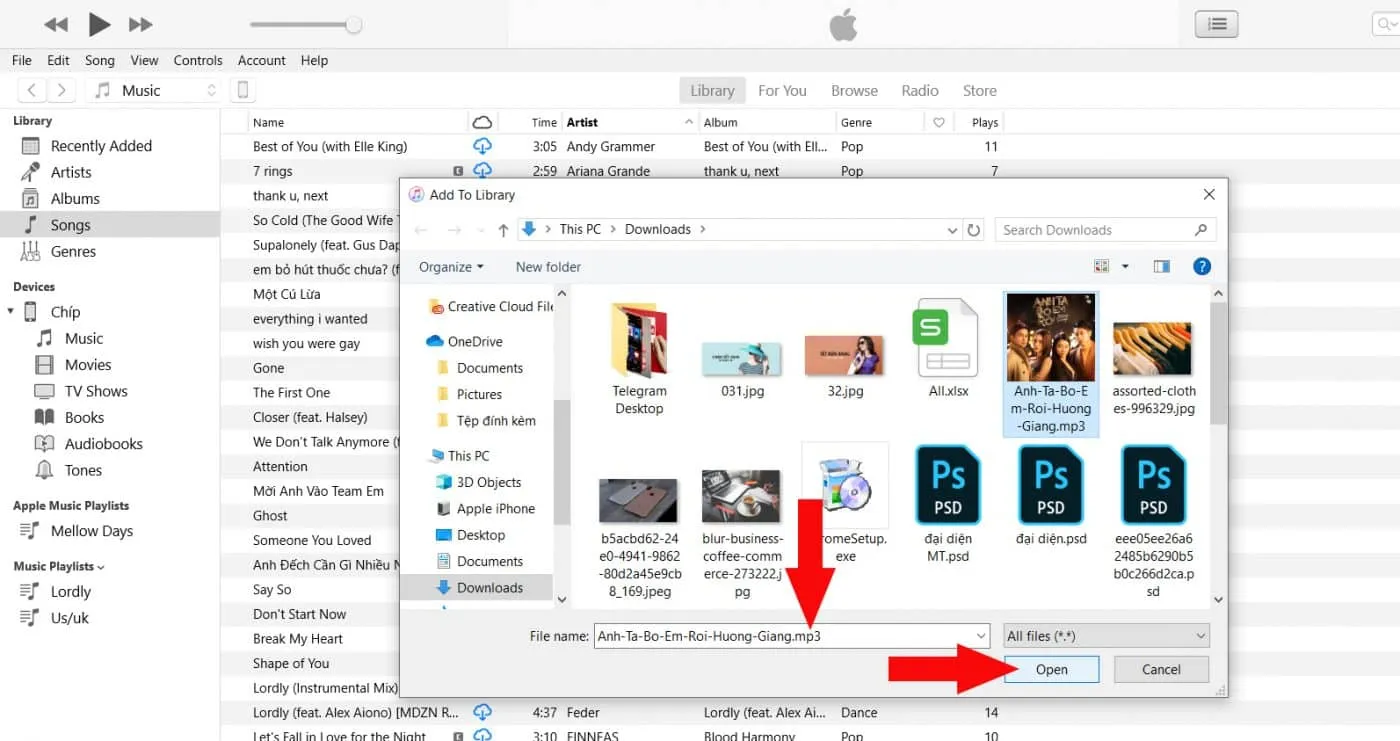Open the Organize dropdown

point(450,266)
